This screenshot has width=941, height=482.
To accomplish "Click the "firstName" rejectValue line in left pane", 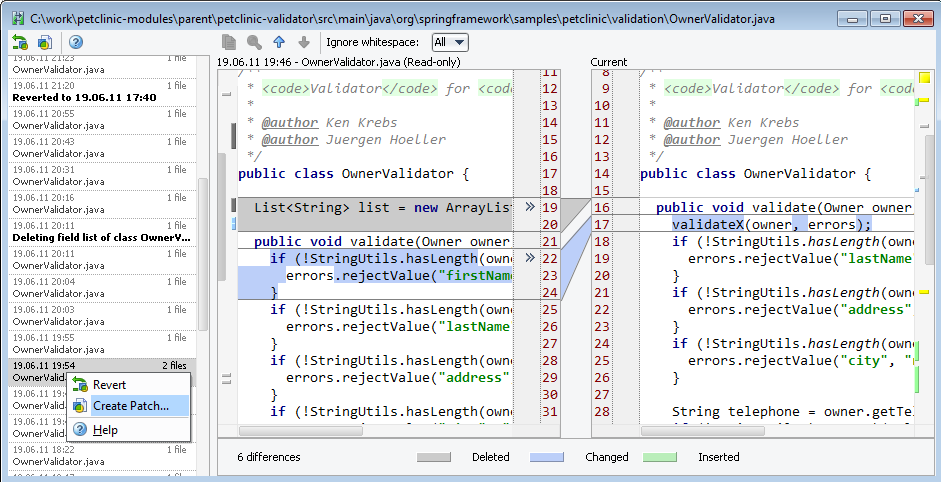I will tap(399, 276).
